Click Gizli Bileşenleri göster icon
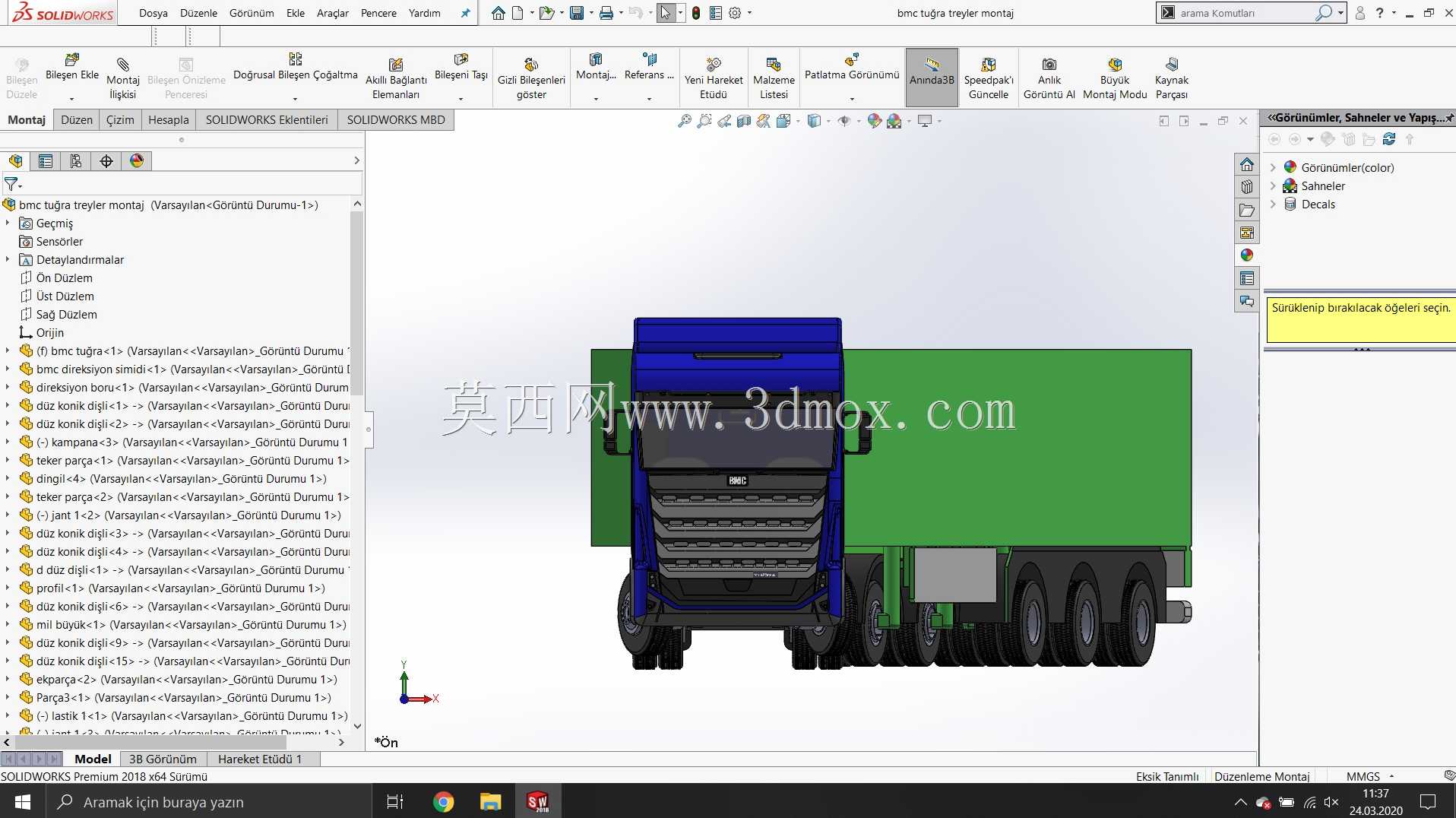1456x818 pixels. click(x=531, y=65)
